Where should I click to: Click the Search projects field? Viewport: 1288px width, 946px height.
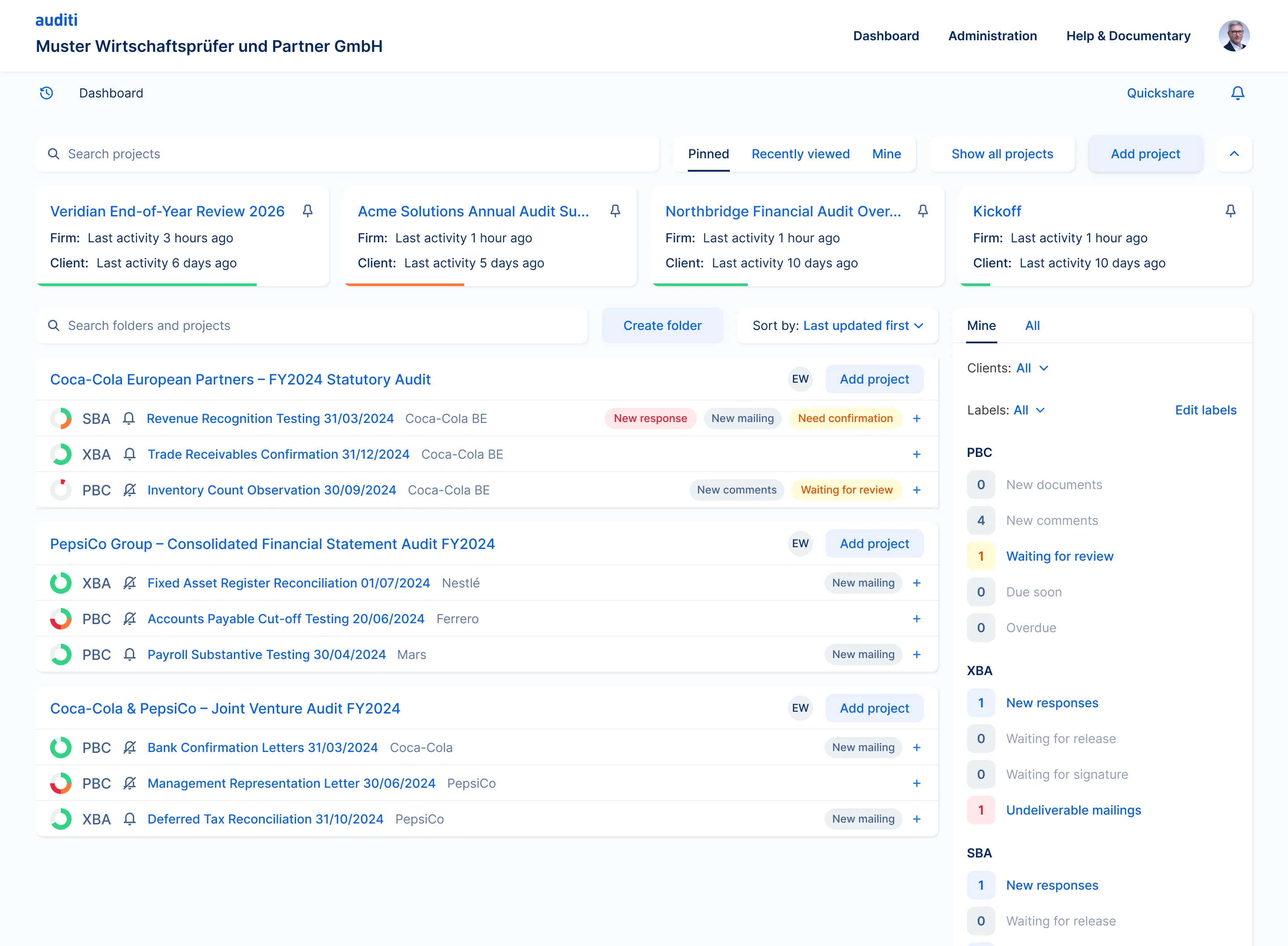click(x=347, y=153)
